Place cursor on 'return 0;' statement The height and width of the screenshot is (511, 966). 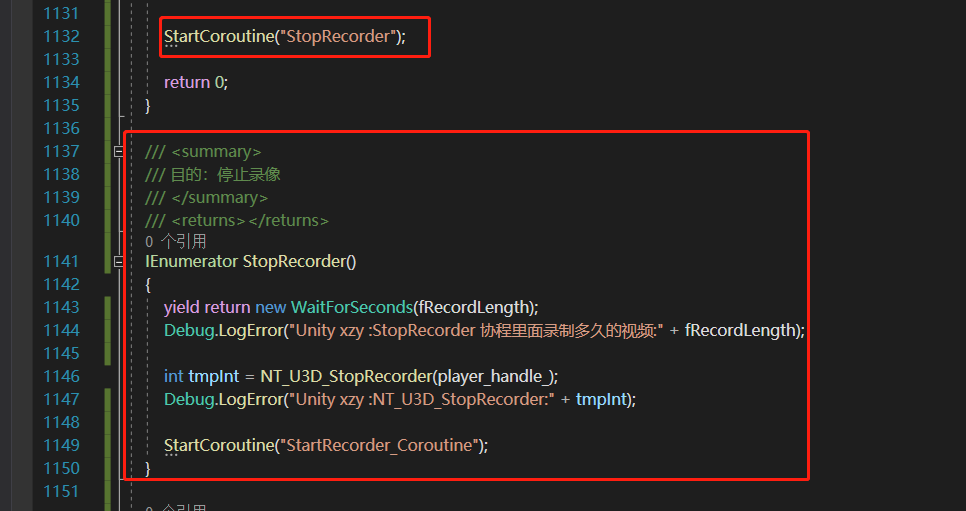[x=196, y=83]
